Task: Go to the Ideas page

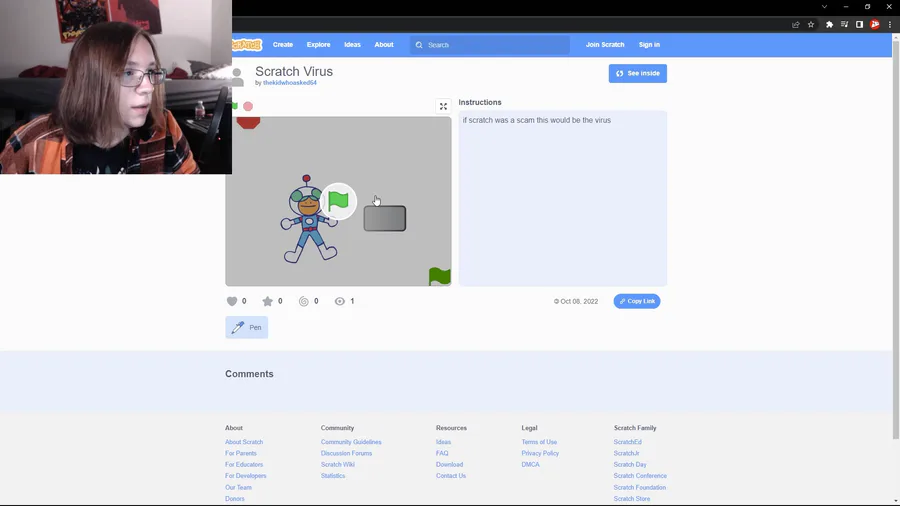Action: coord(352,45)
